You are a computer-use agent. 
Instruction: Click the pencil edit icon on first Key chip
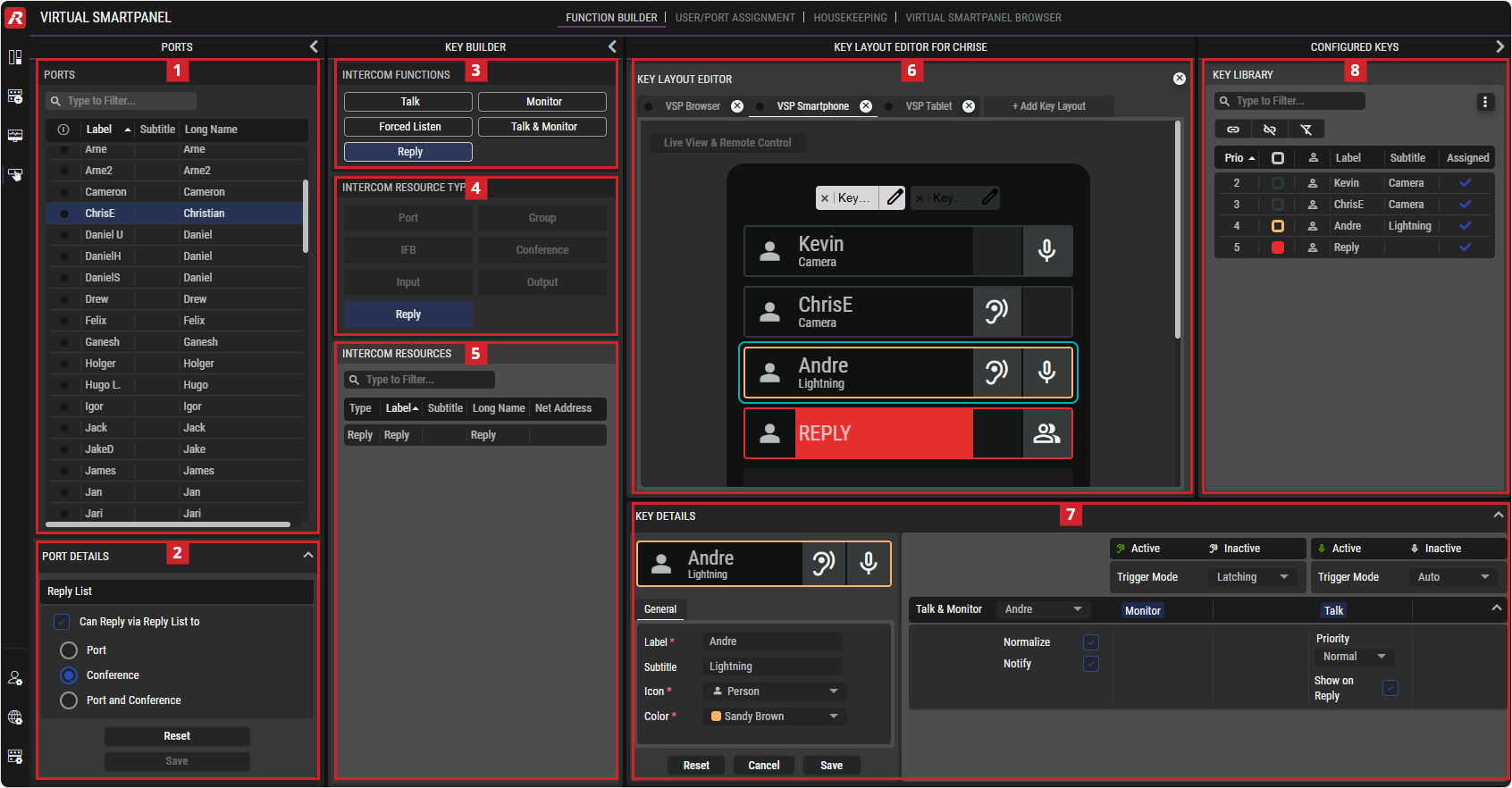coord(895,197)
